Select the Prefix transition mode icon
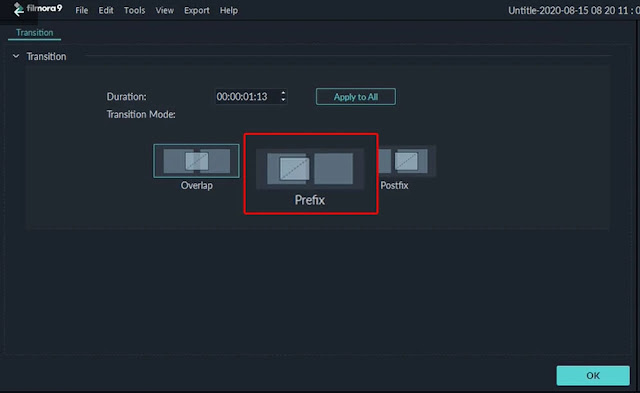 (x=310, y=169)
